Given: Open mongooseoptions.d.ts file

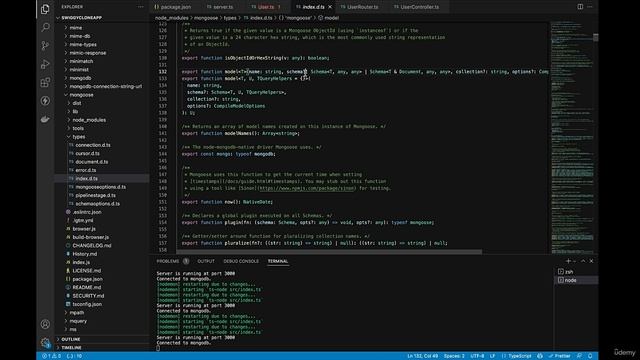Looking at the screenshot, I should click(100, 187).
